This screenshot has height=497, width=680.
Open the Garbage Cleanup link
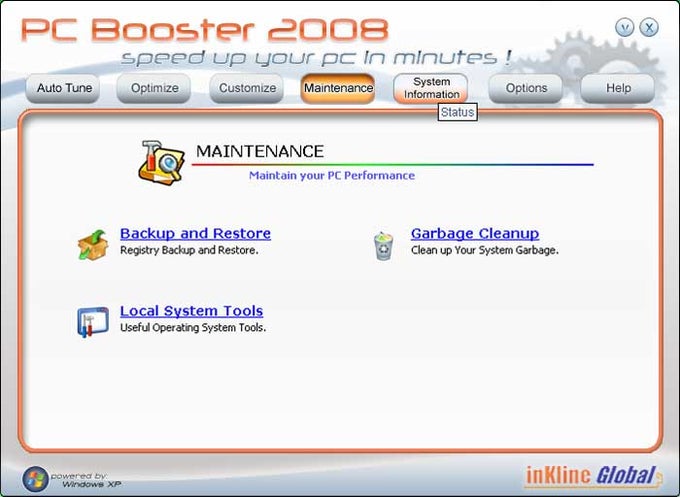coord(475,233)
